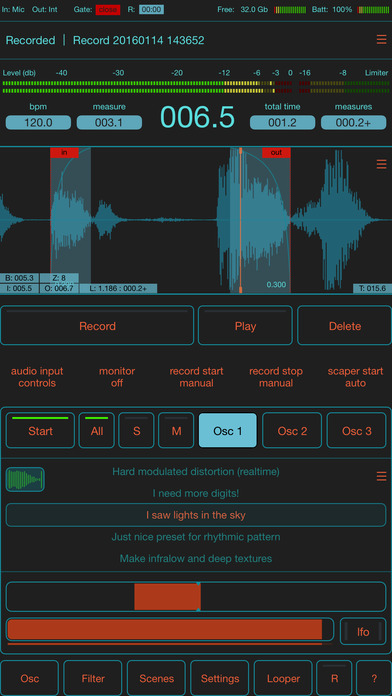Toggle the R button in bottom bar

tap(334, 678)
